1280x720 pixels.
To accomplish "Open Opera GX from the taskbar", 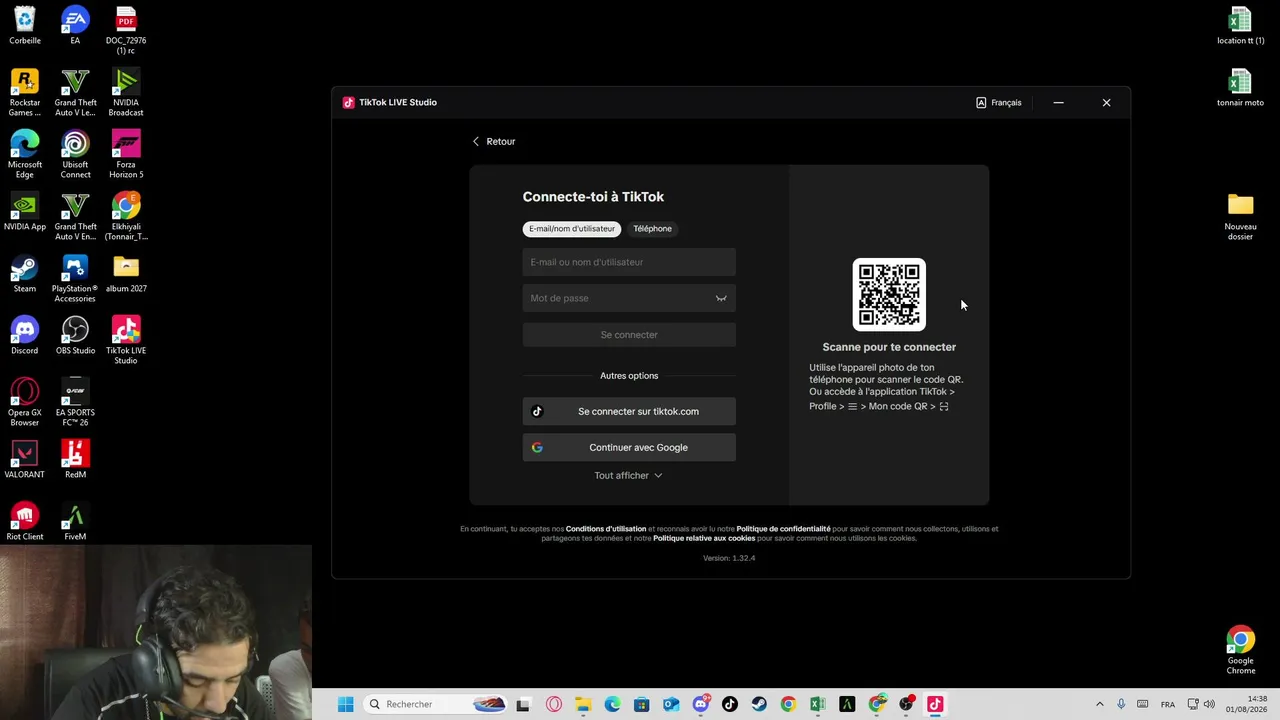I will click(x=554, y=704).
